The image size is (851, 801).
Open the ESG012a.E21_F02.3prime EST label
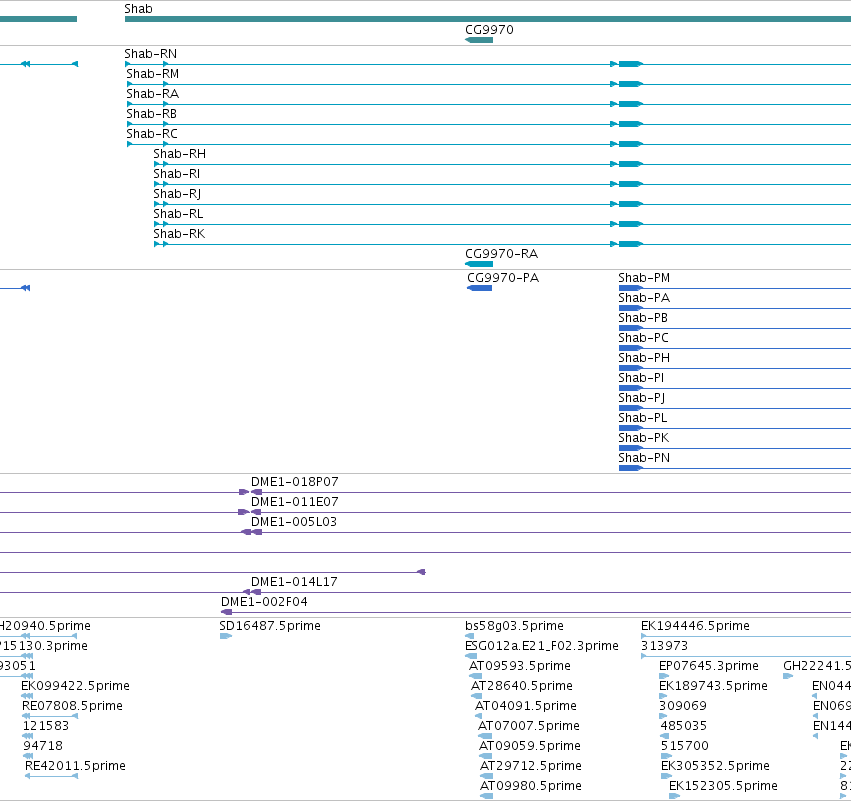click(x=542, y=646)
